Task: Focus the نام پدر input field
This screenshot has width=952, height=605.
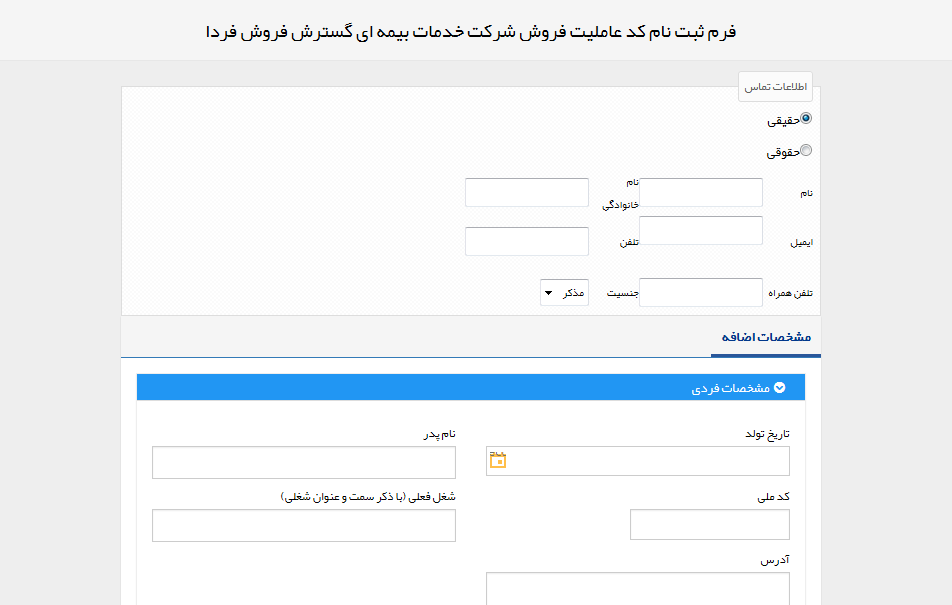Action: [304, 462]
